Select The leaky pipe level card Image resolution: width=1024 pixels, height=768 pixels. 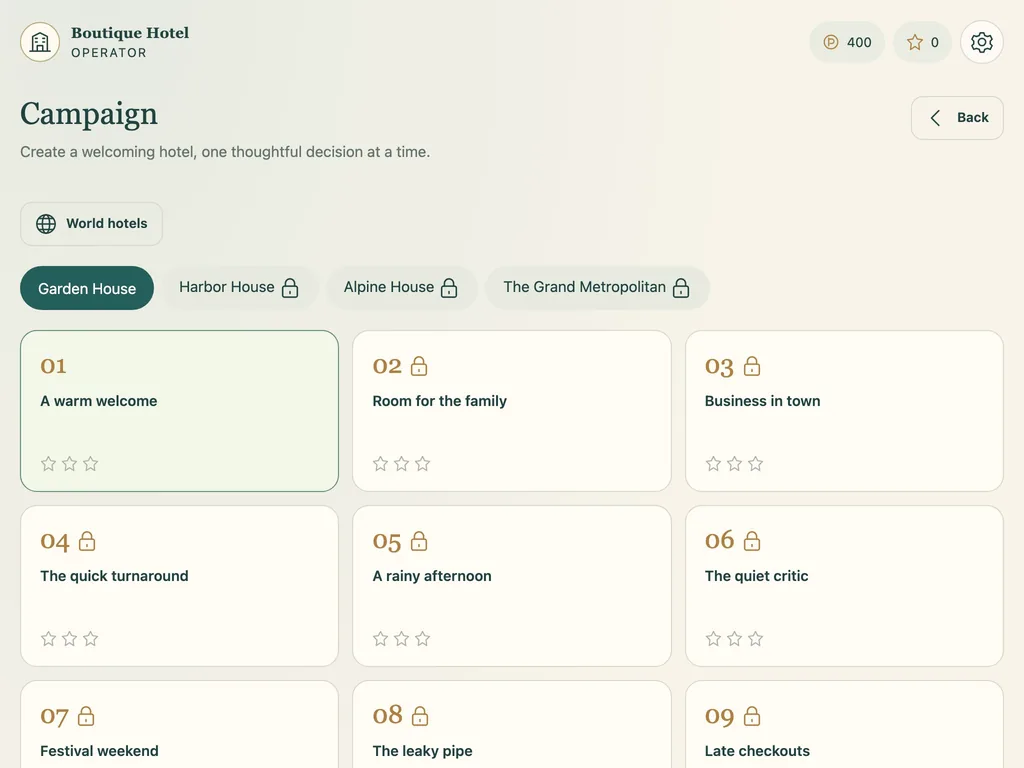coord(511,724)
